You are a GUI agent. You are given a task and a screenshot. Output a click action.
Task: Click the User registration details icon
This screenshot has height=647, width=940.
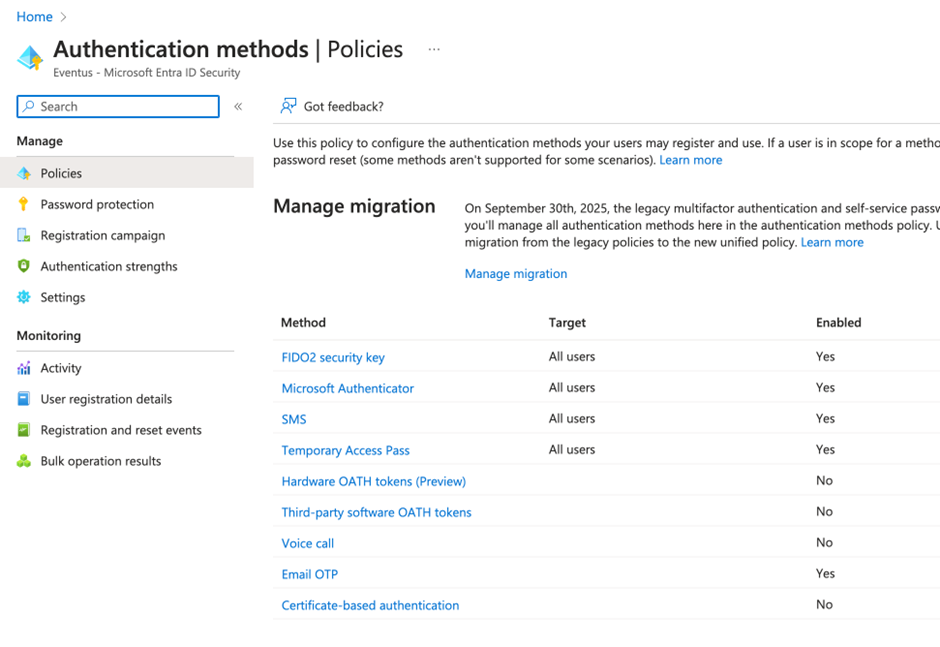click(24, 399)
